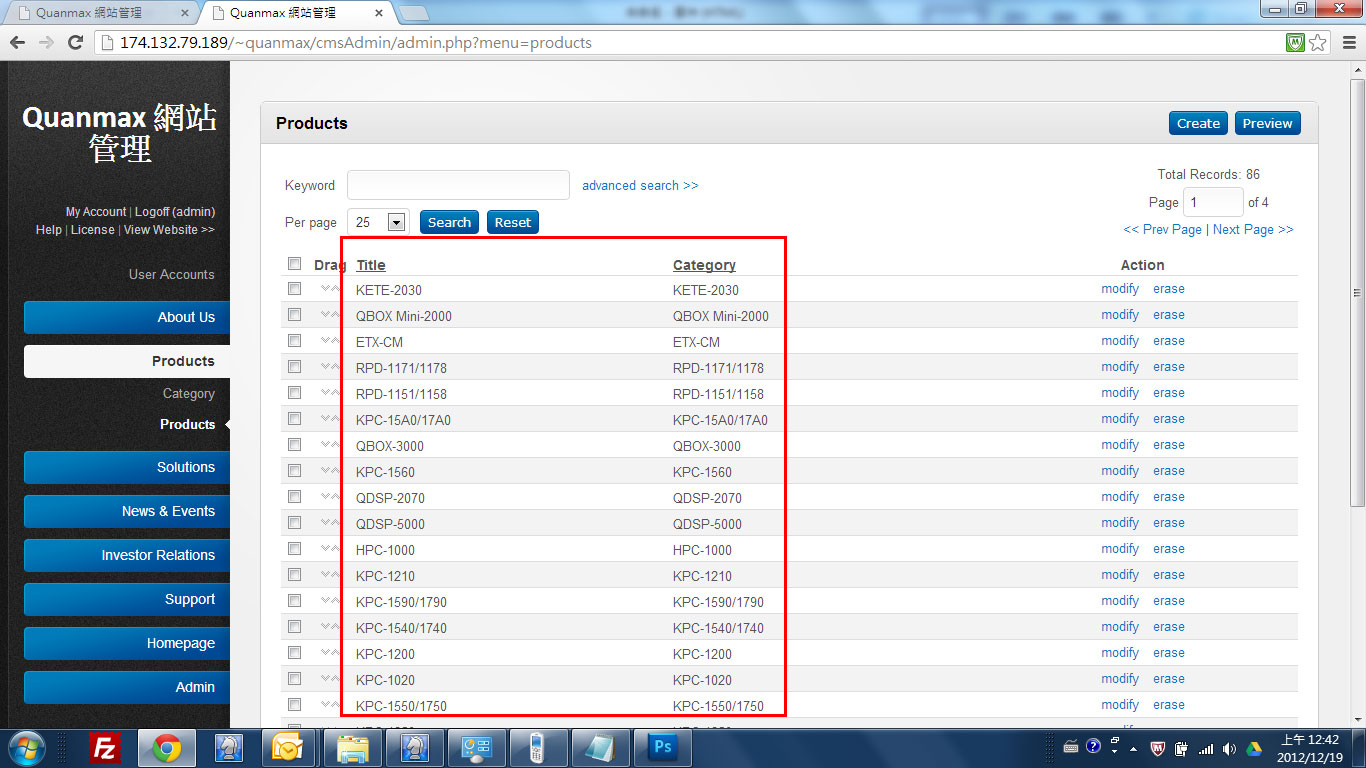Open Photoshop from the taskbar
The width and height of the screenshot is (1366, 768).
pos(663,747)
